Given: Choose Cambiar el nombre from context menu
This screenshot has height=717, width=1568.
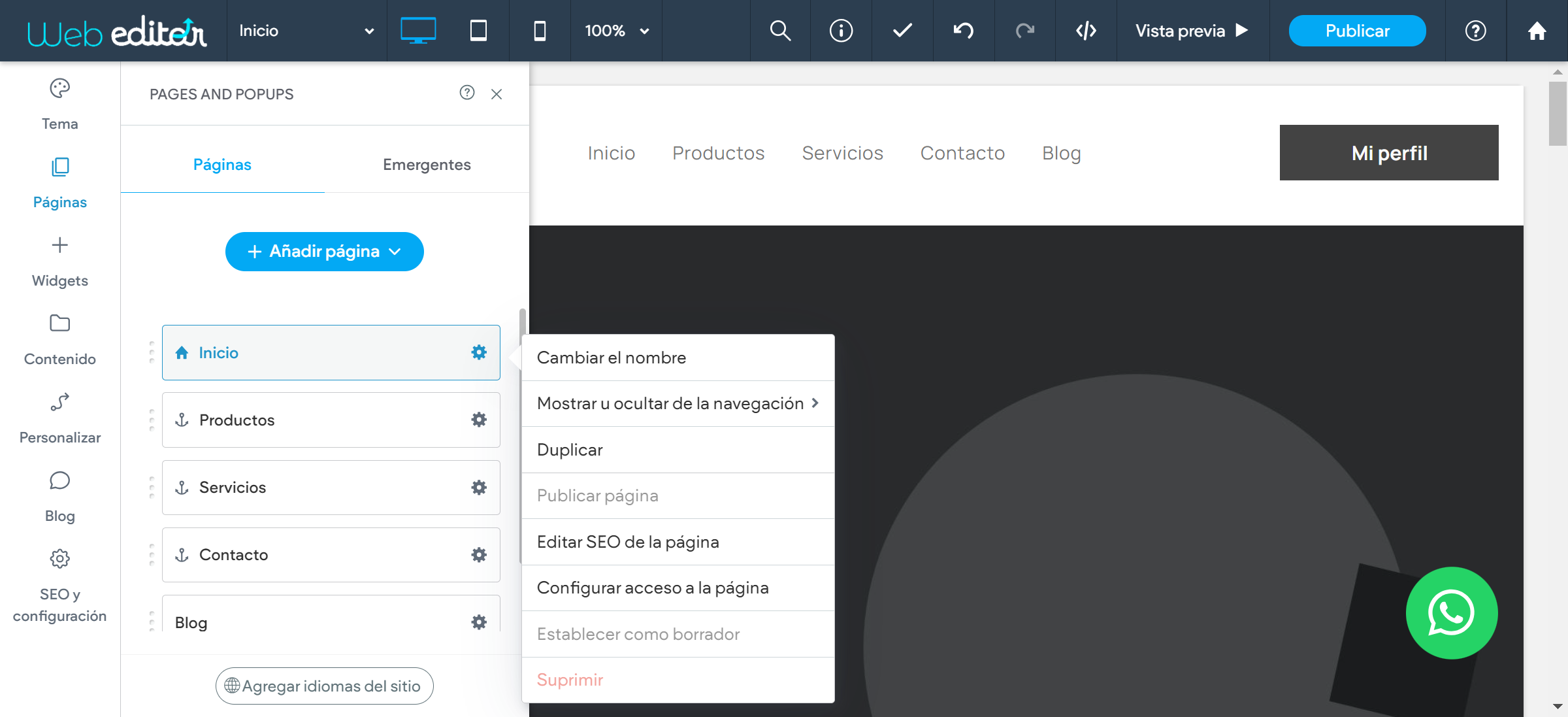Looking at the screenshot, I should click(678, 358).
